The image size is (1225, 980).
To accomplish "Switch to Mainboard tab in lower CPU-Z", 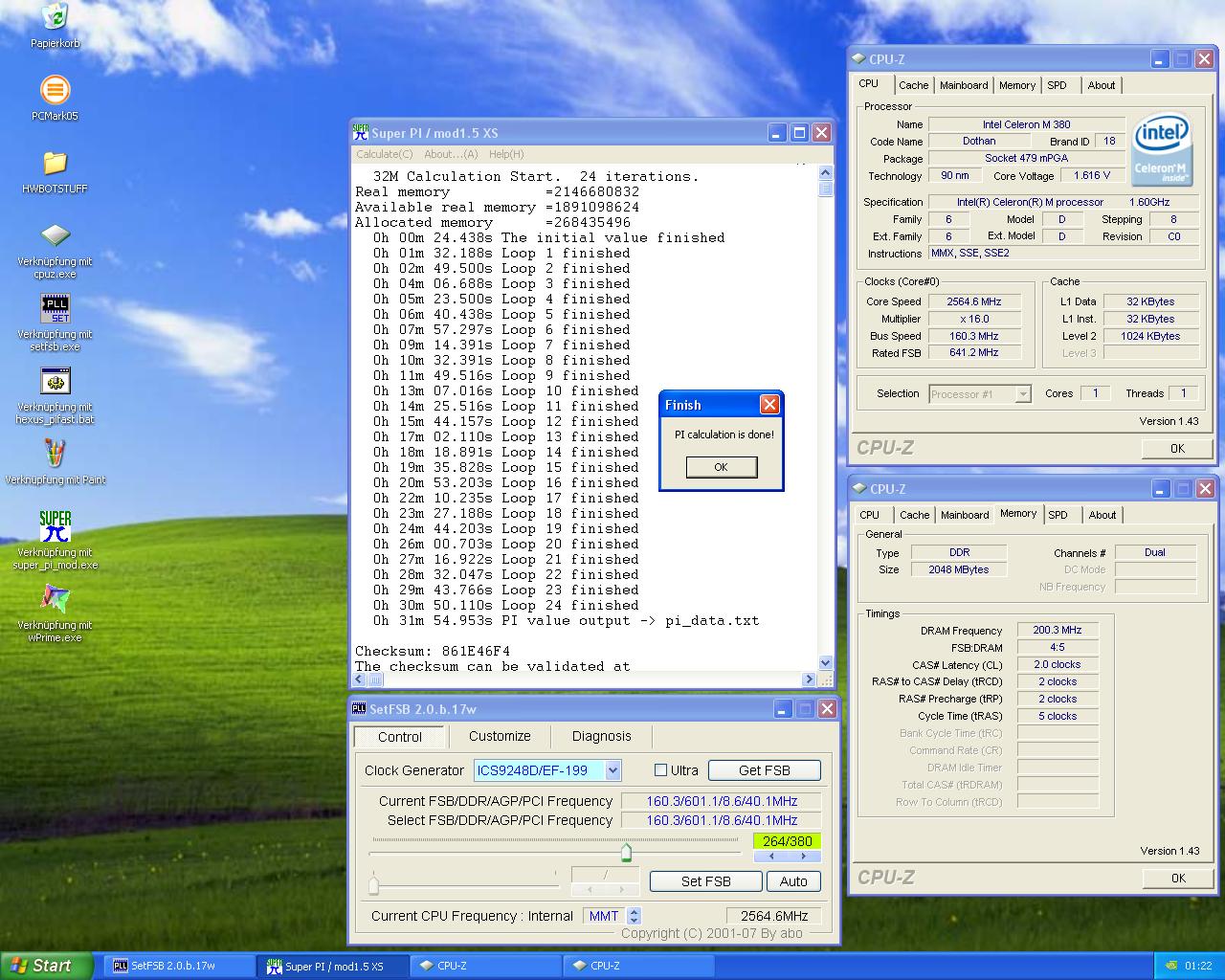I will (965, 515).
